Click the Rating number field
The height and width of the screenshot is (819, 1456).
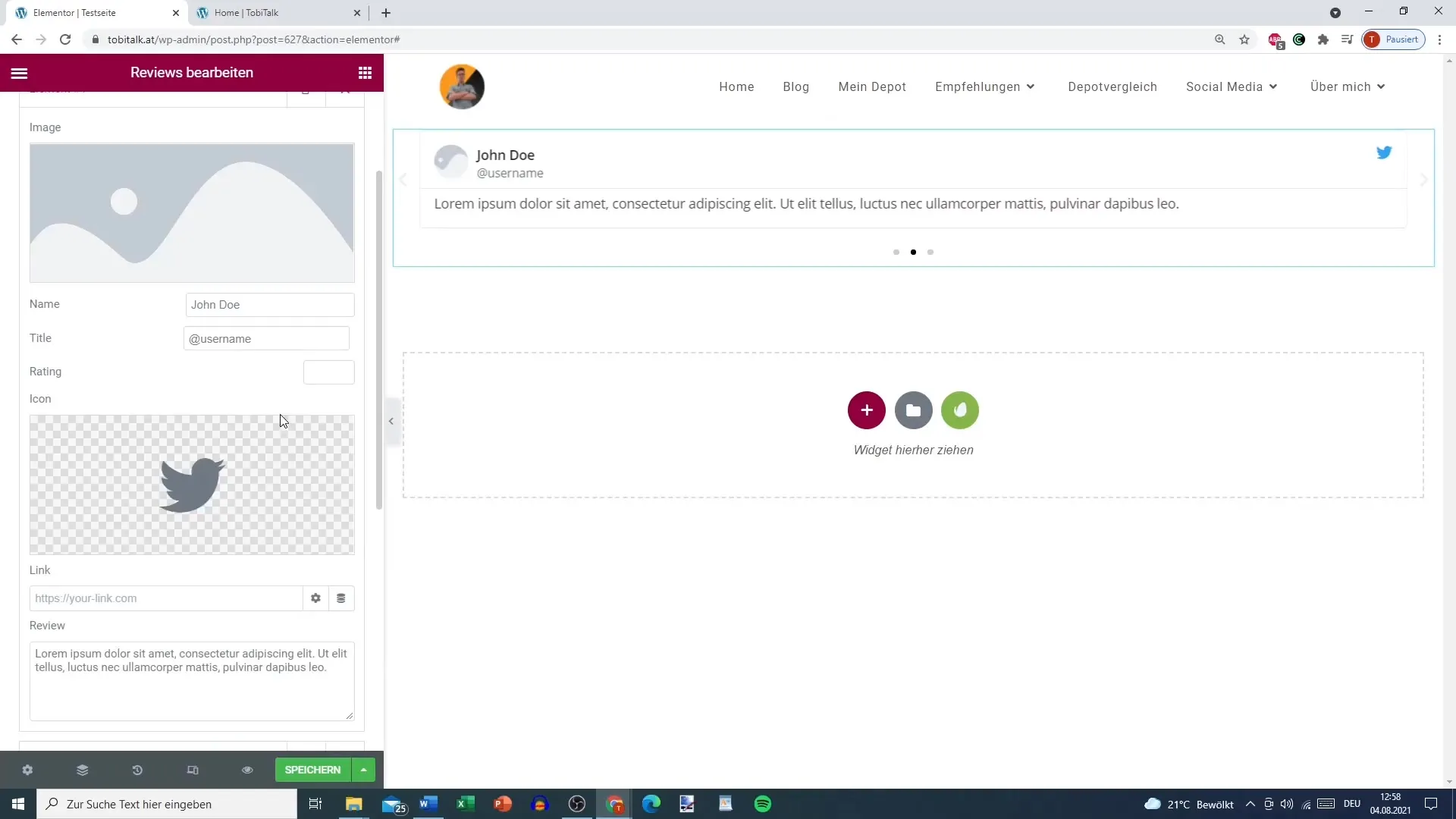[x=328, y=372]
